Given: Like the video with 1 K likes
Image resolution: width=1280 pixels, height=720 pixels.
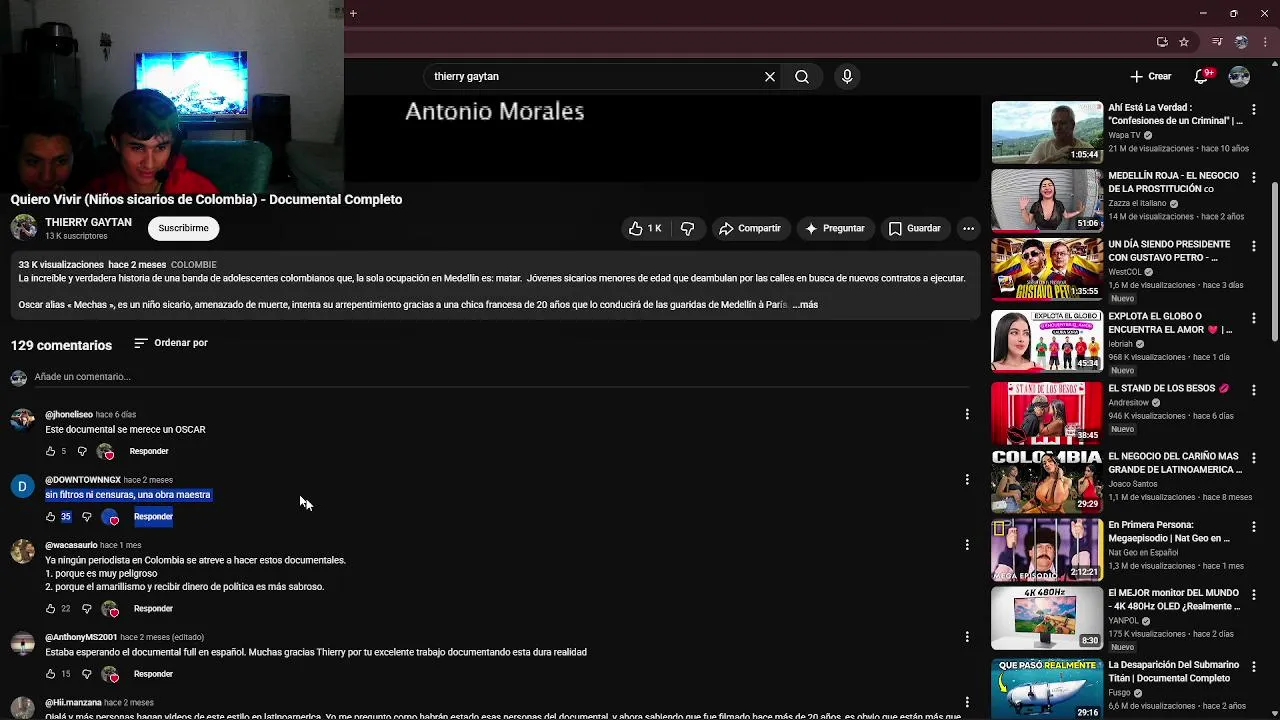Looking at the screenshot, I should (x=645, y=228).
